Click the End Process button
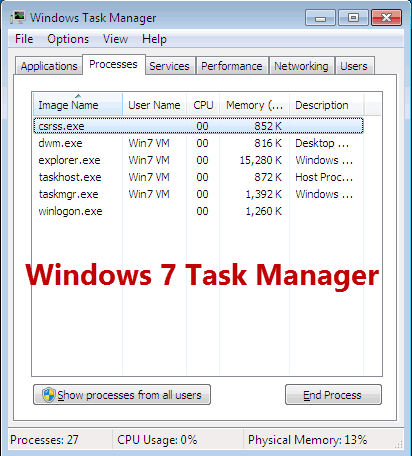 click(x=333, y=395)
